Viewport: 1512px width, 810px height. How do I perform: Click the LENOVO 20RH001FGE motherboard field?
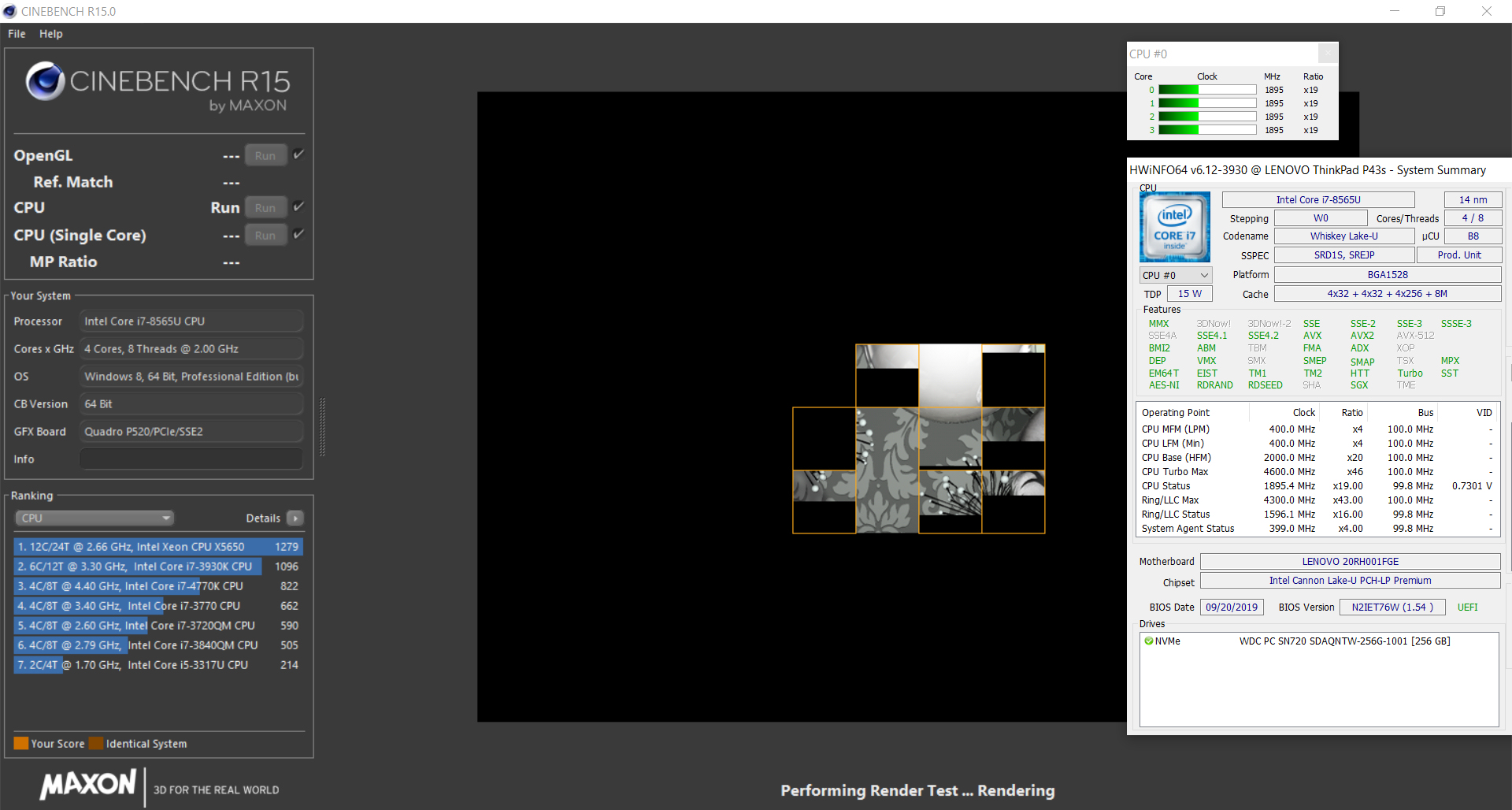pos(1351,562)
